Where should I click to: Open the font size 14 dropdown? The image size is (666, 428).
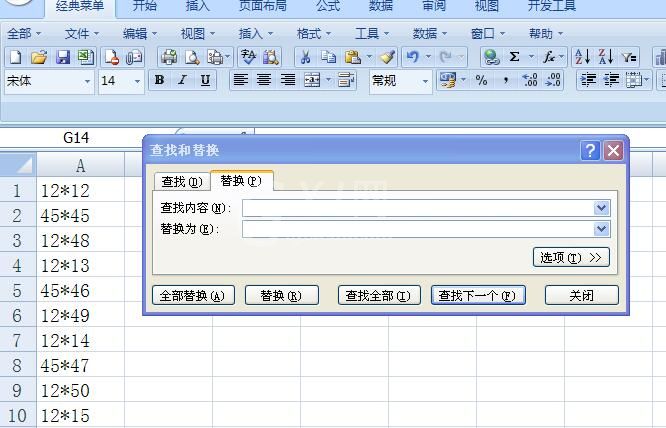137,81
